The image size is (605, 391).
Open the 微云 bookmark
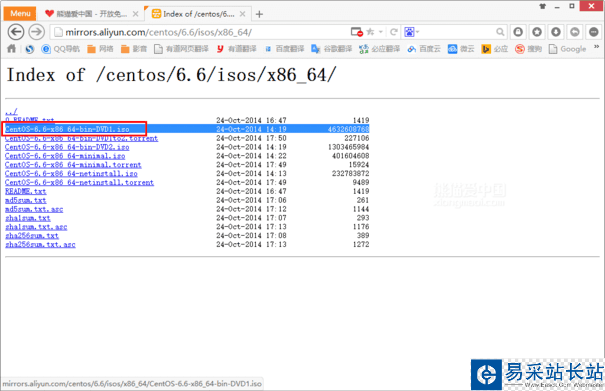[x=461, y=49]
